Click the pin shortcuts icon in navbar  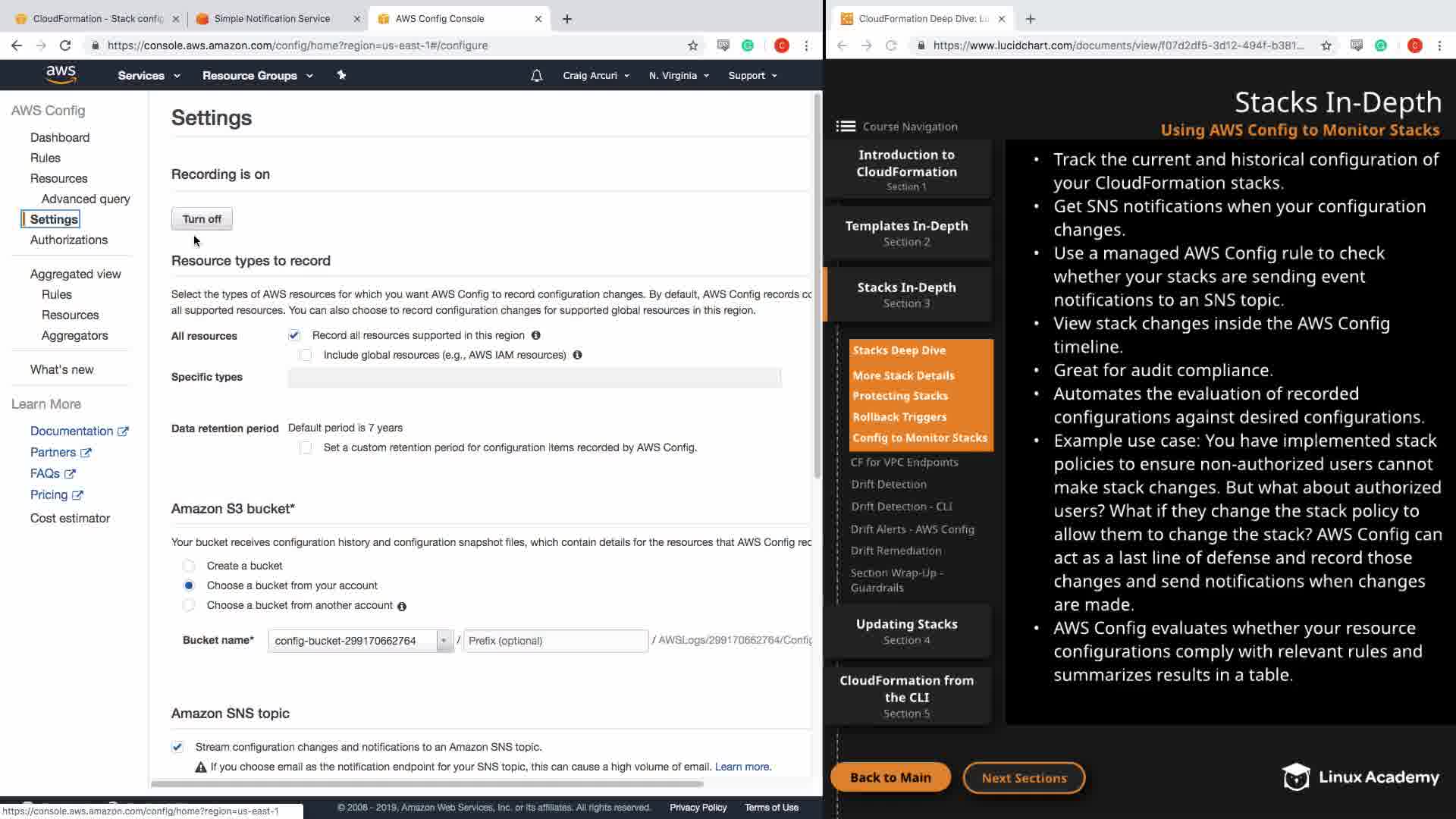click(x=341, y=74)
